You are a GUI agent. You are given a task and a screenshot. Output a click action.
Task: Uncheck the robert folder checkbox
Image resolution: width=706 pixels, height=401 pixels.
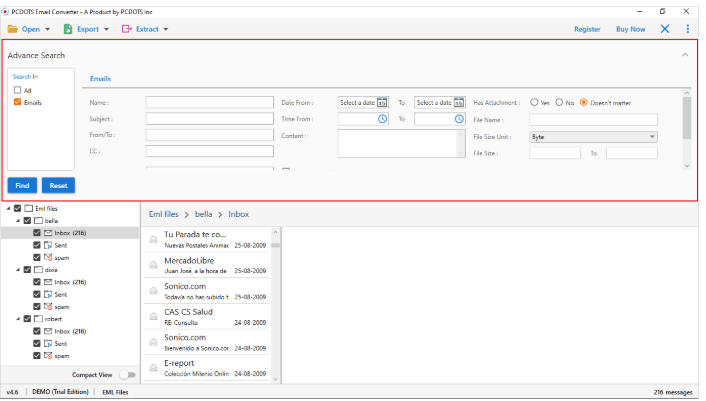coord(27,319)
